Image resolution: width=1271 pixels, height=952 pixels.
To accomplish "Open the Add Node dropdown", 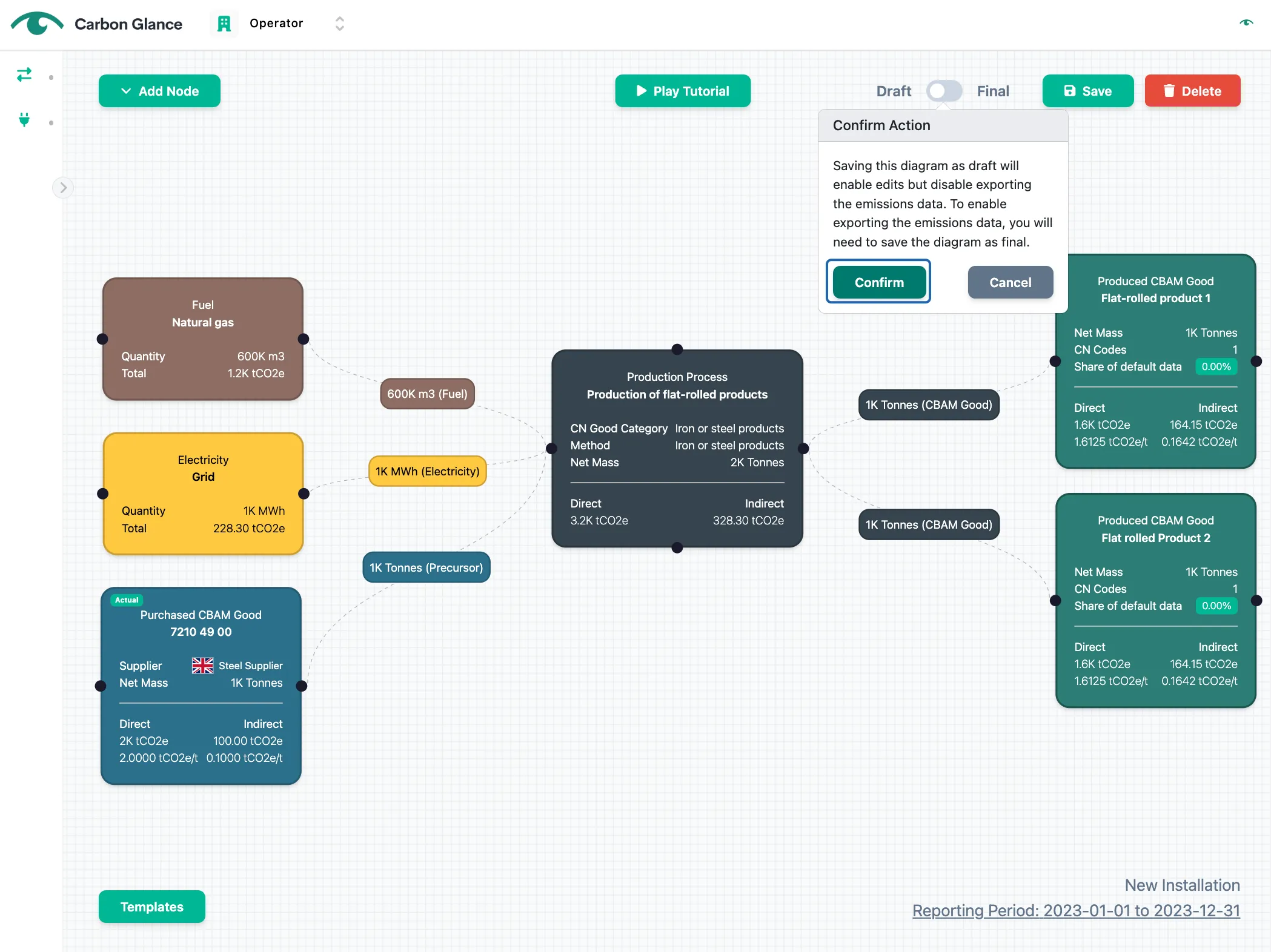I will point(159,91).
